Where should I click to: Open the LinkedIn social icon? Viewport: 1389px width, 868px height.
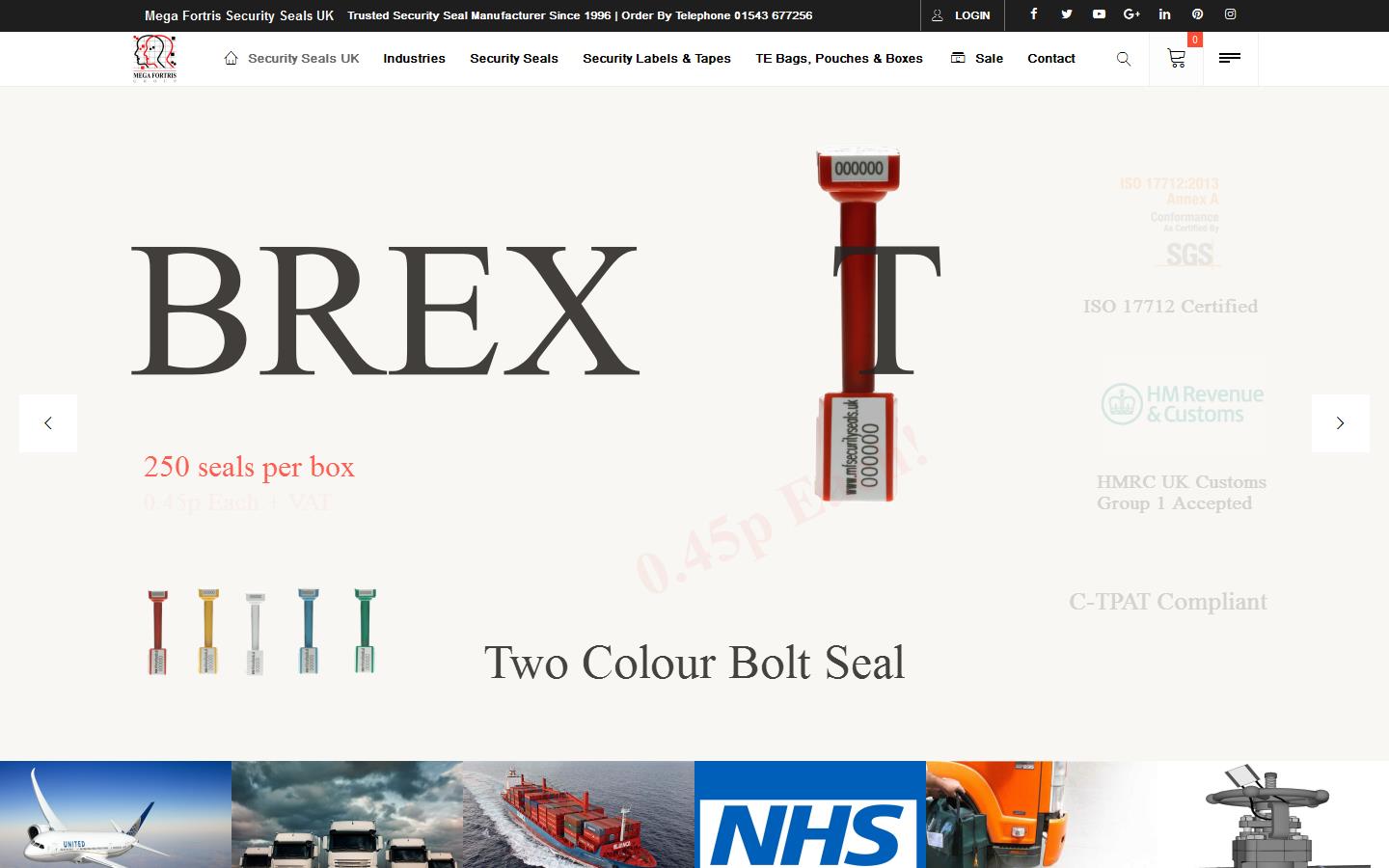pyautogui.click(x=1164, y=14)
